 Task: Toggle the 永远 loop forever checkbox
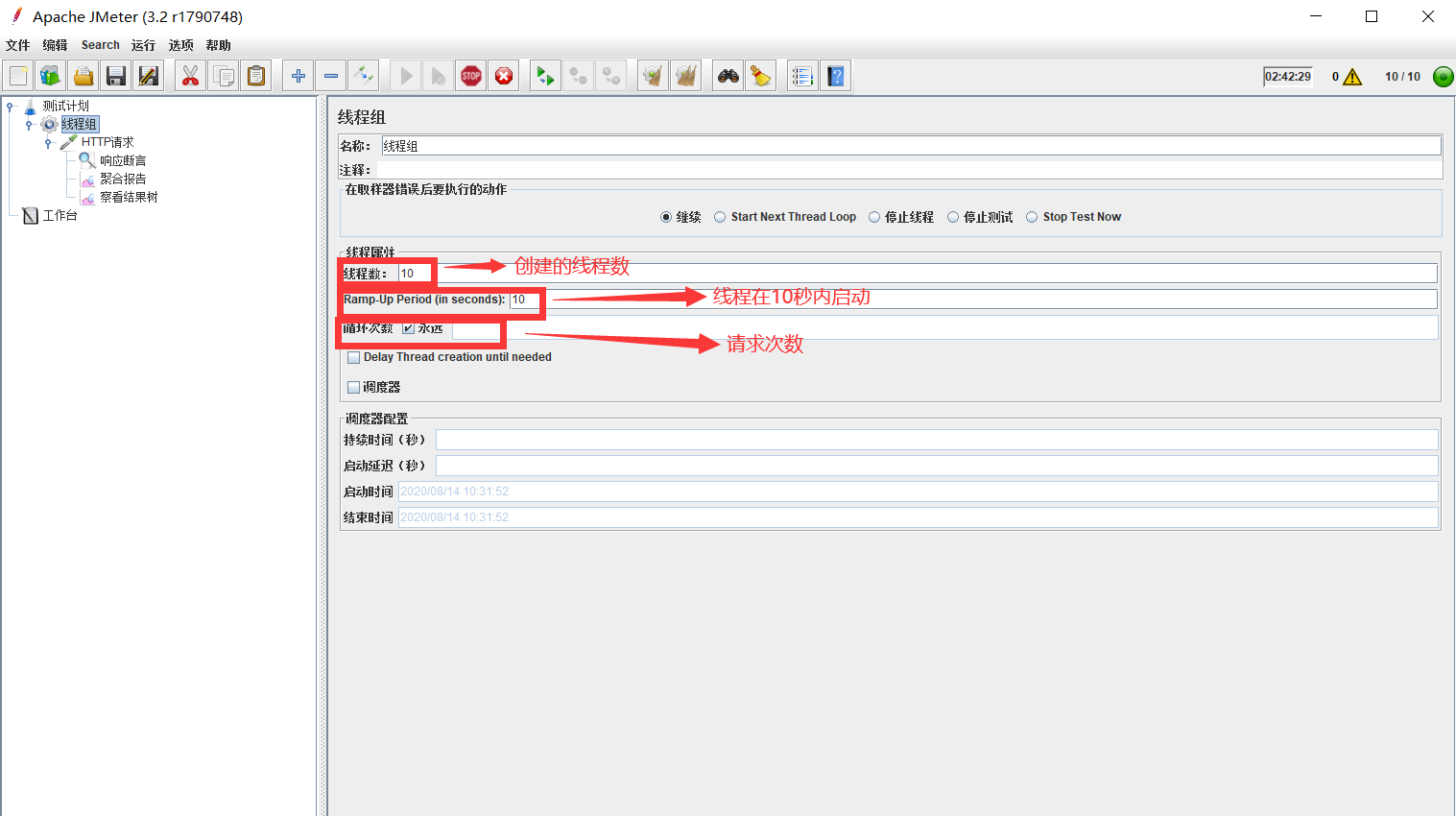[x=408, y=328]
